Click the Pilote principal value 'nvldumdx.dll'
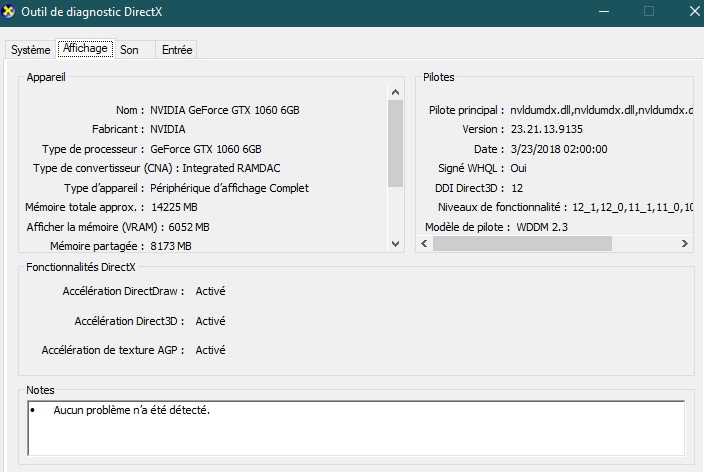 pos(602,110)
